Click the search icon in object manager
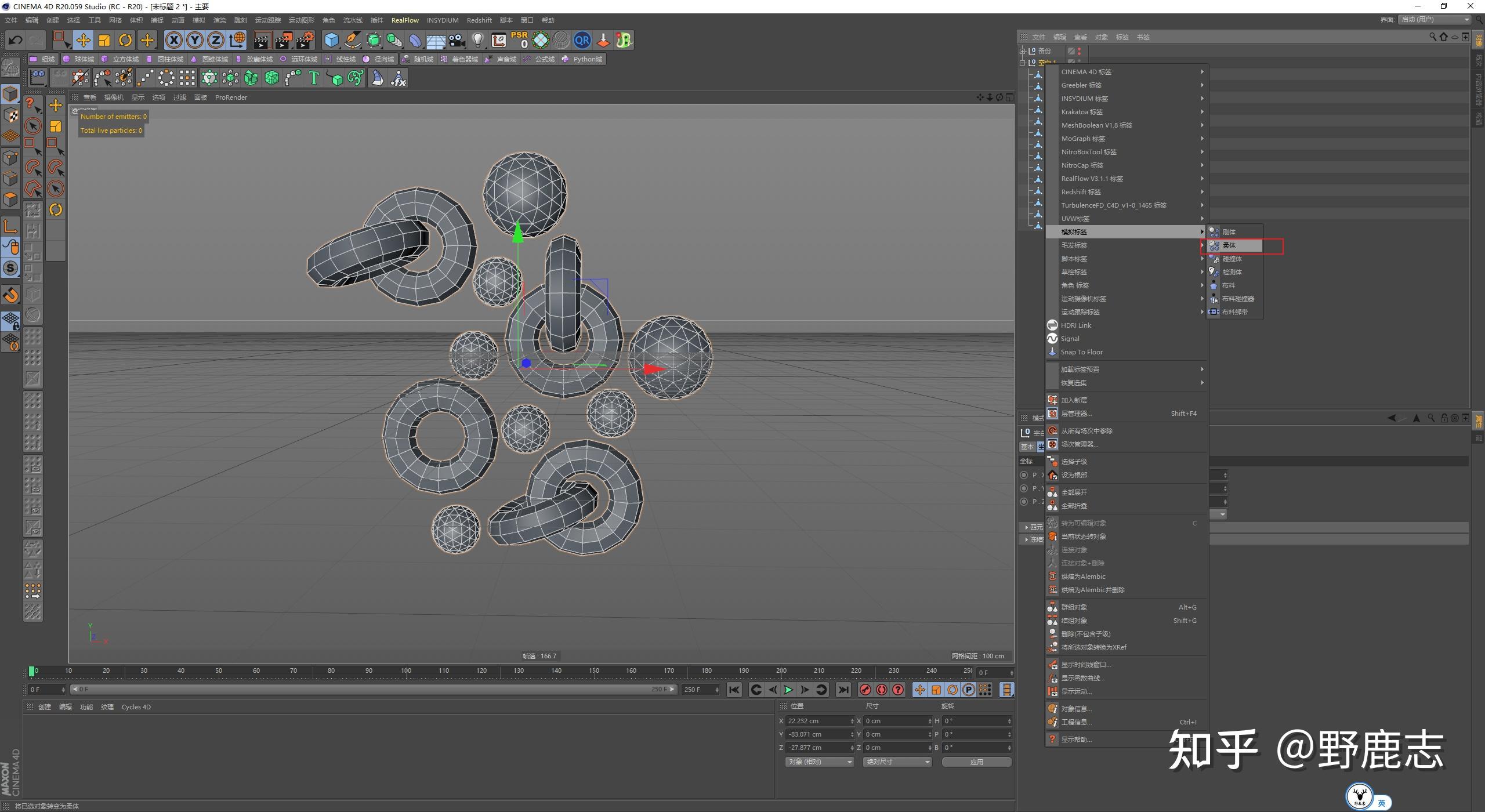The image size is (1485, 812). 1433,37
